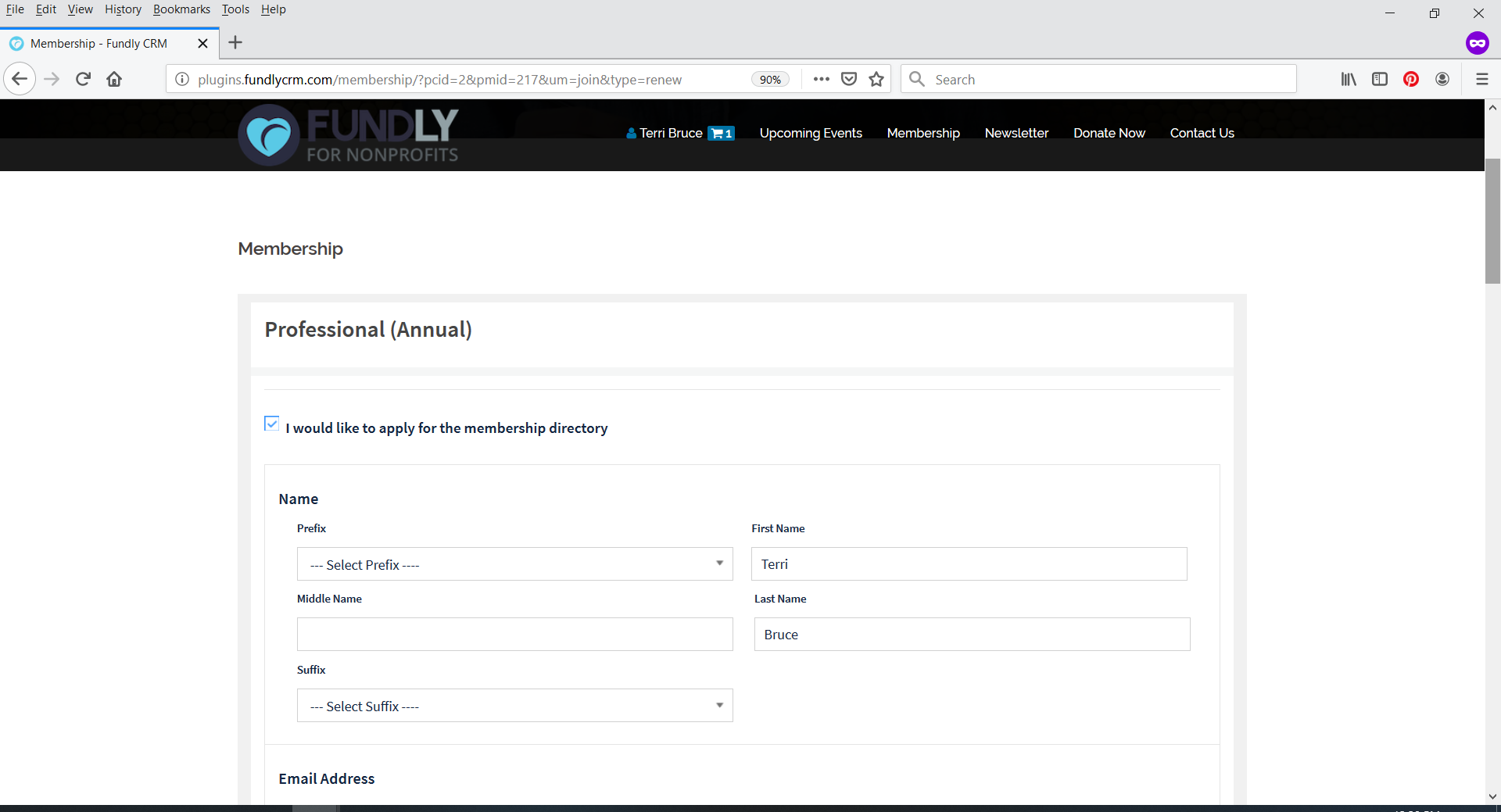Toggle the sidebar view icon
Image resolution: width=1501 pixels, height=812 pixels.
(1380, 79)
